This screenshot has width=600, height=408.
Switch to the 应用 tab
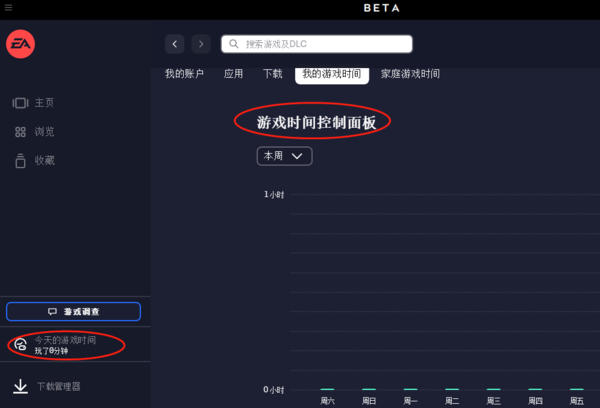pos(233,73)
